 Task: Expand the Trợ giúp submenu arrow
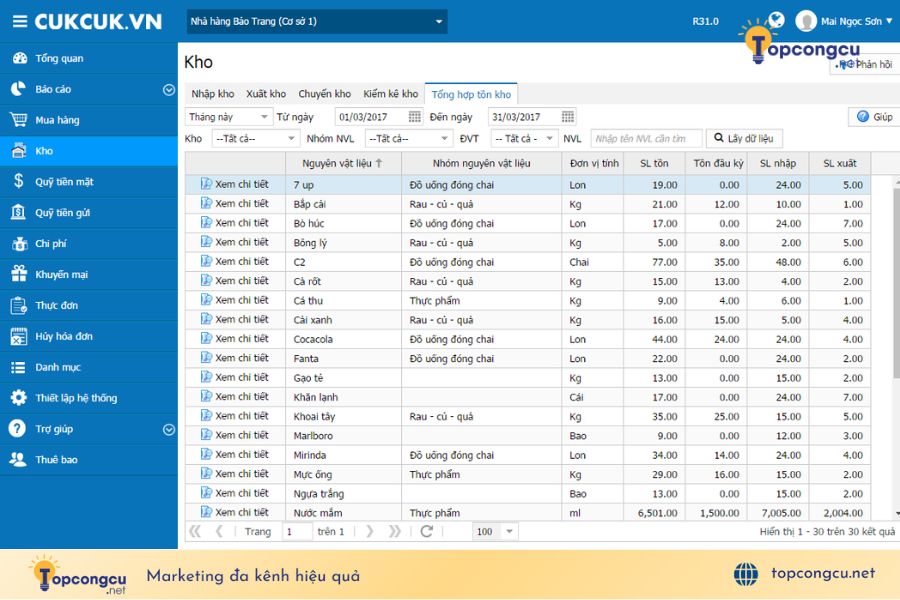click(x=169, y=429)
